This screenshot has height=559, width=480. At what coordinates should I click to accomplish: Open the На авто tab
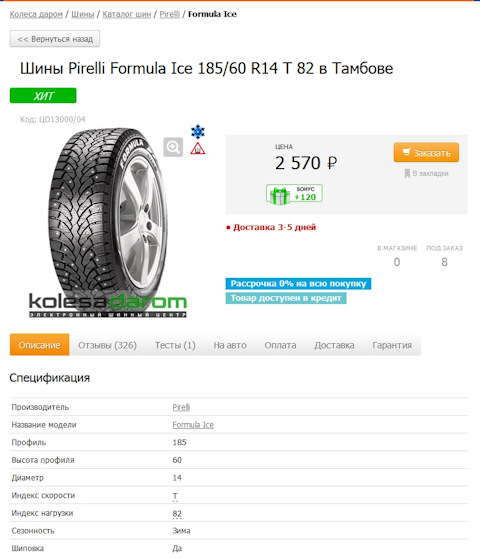(x=230, y=345)
